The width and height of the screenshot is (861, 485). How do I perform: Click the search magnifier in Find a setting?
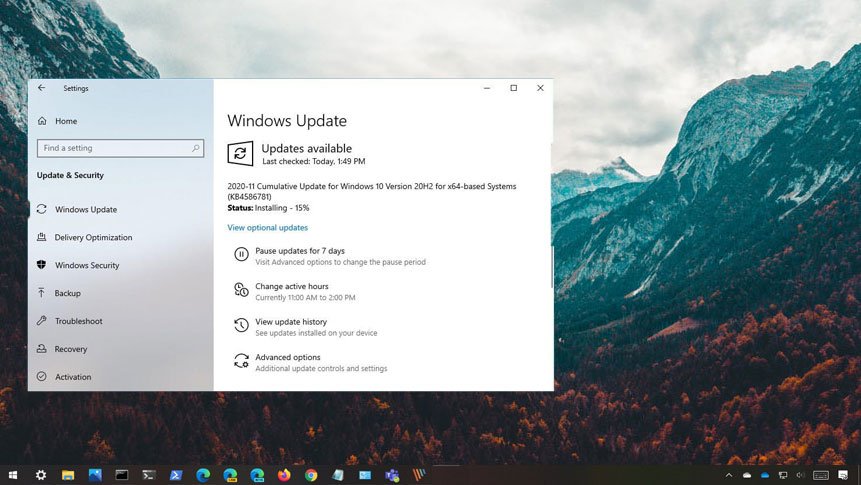(x=196, y=148)
